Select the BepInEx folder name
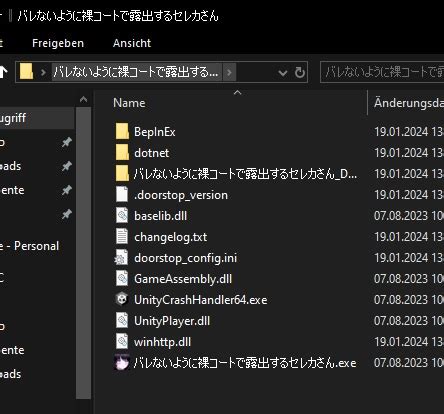Viewport: 444px width, 414px height. [155, 132]
